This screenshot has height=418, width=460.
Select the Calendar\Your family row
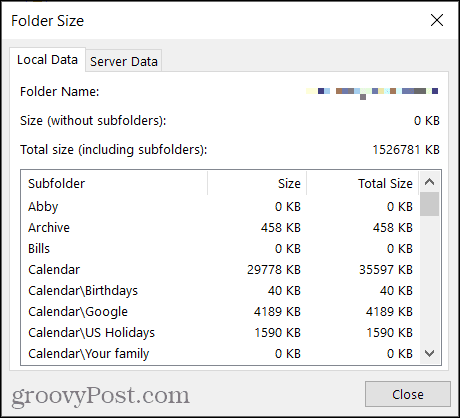click(220, 354)
